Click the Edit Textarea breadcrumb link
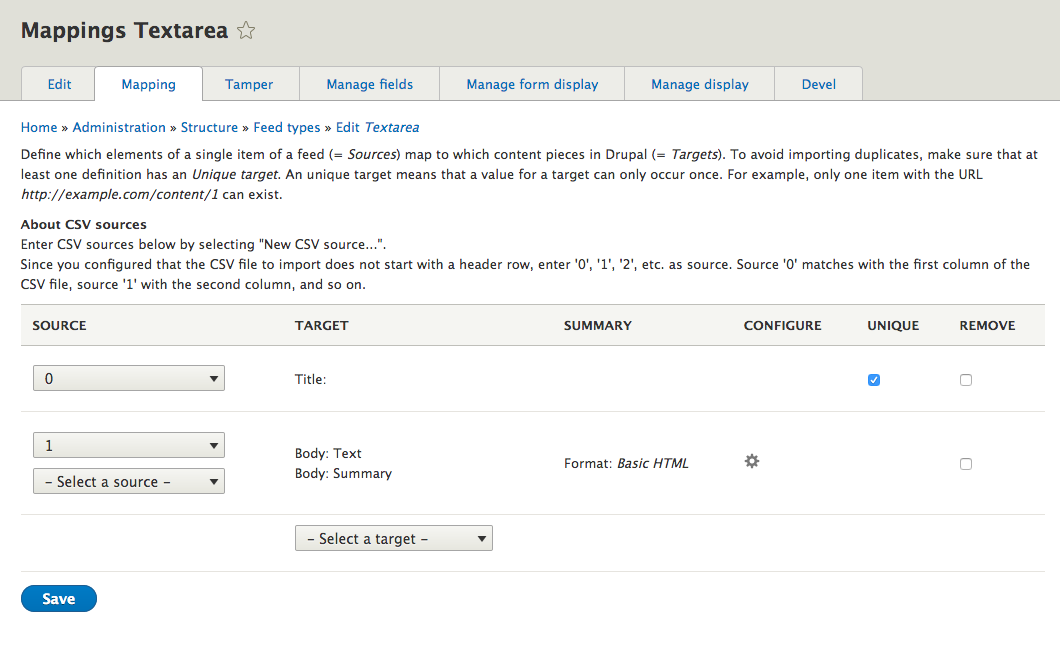This screenshot has height=655, width=1060. 375,127
